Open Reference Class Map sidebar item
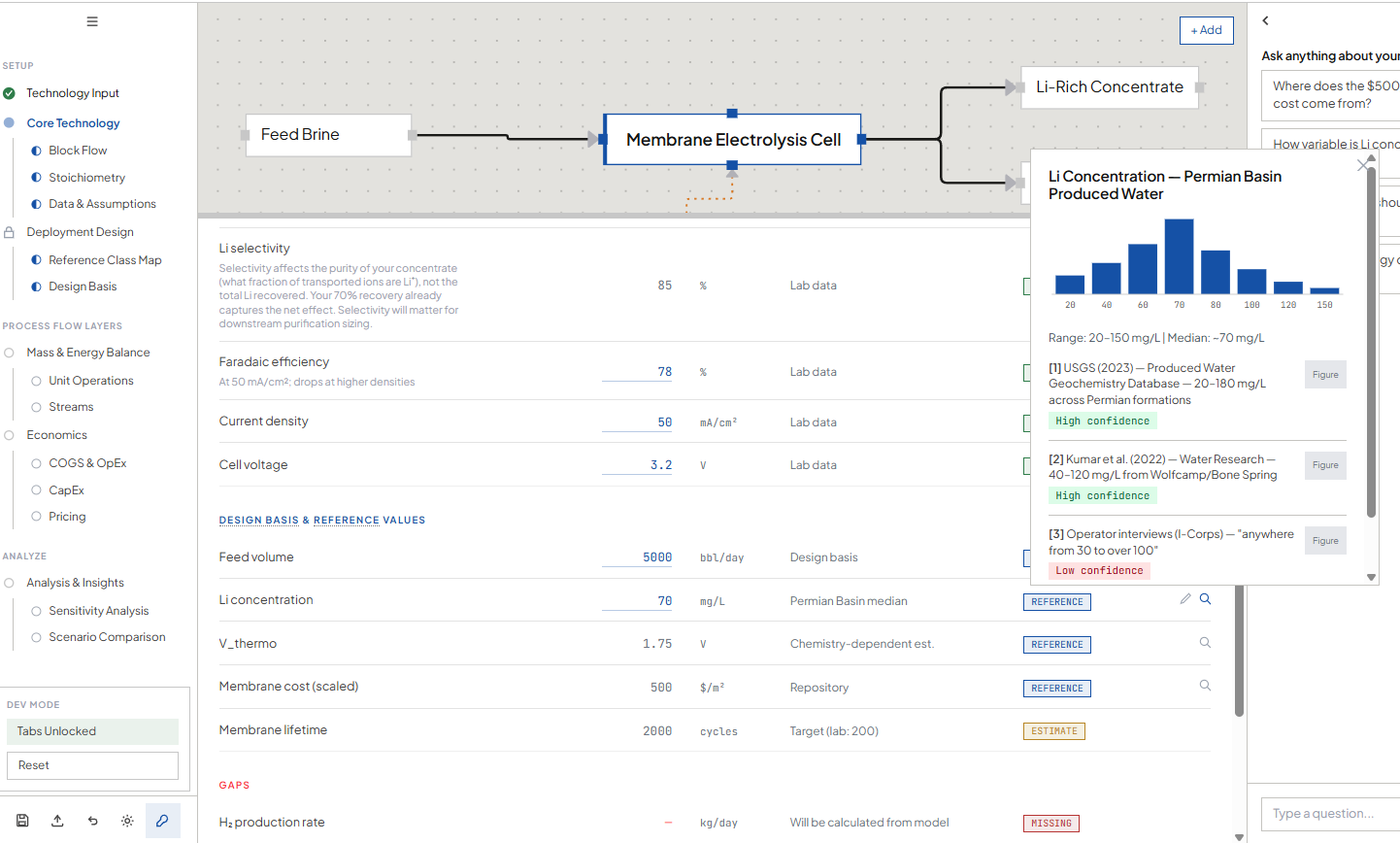This screenshot has height=843, width=1400. pyautogui.click(x=105, y=260)
